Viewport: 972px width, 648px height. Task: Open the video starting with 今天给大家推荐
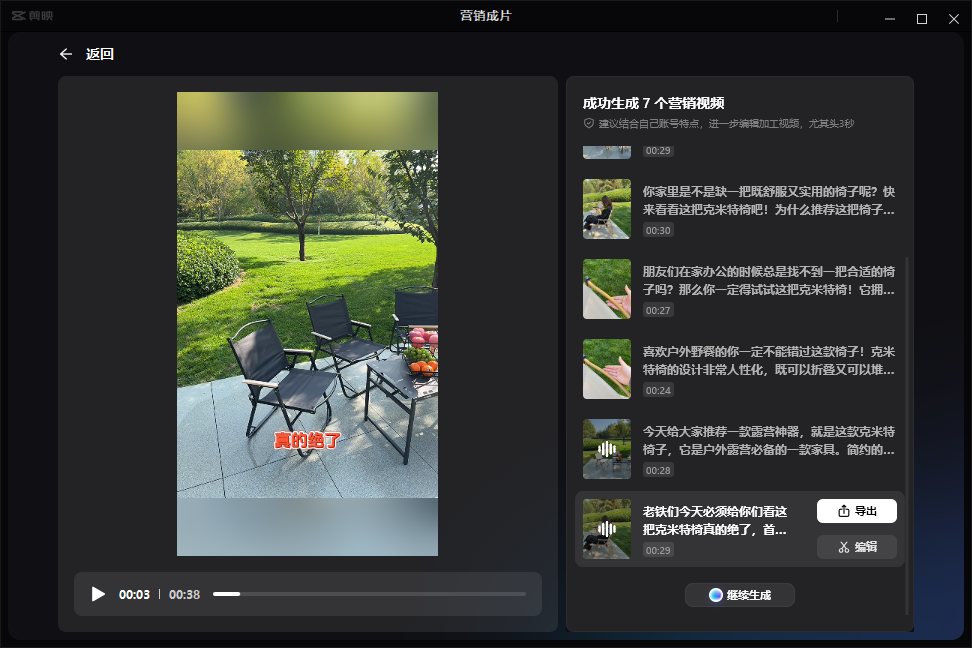(768, 441)
